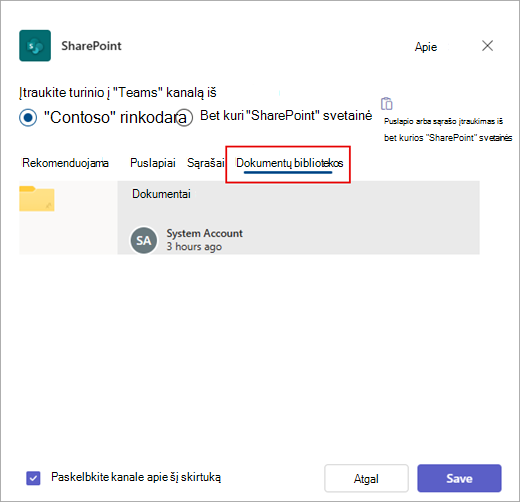Select the Dokumentai library row
520x502 pixels.
pos(249,218)
